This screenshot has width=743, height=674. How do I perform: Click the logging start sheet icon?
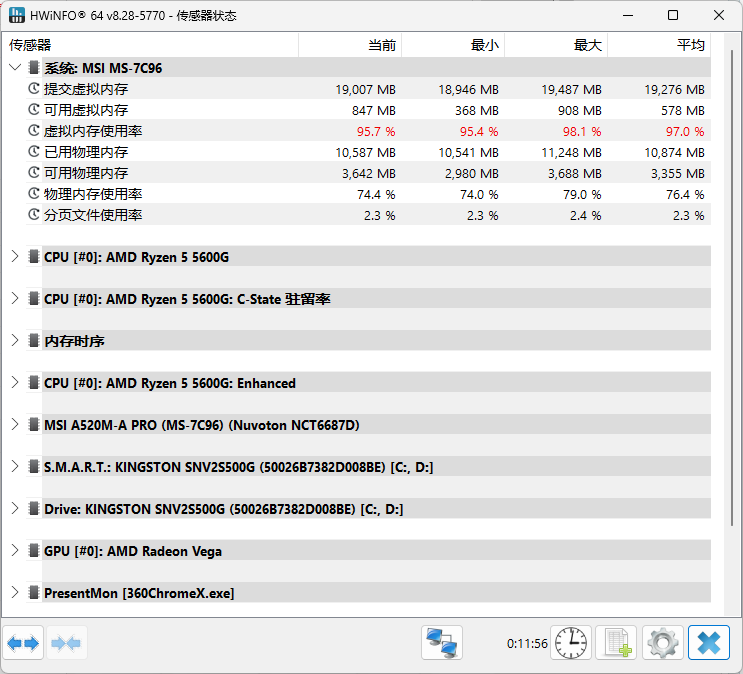(x=616, y=643)
